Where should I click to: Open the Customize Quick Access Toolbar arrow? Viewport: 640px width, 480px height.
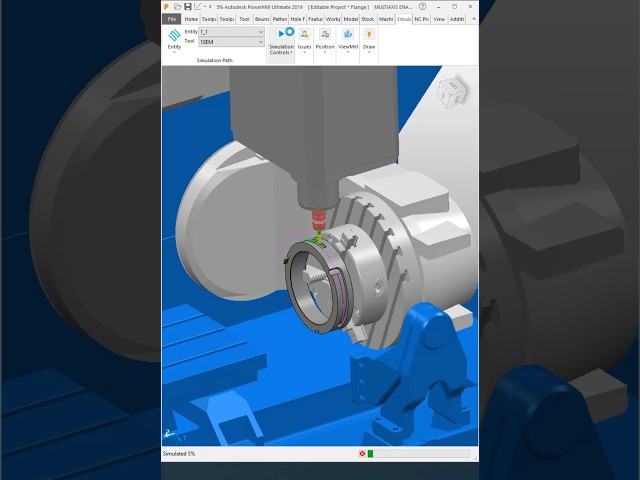[x=210, y=7]
